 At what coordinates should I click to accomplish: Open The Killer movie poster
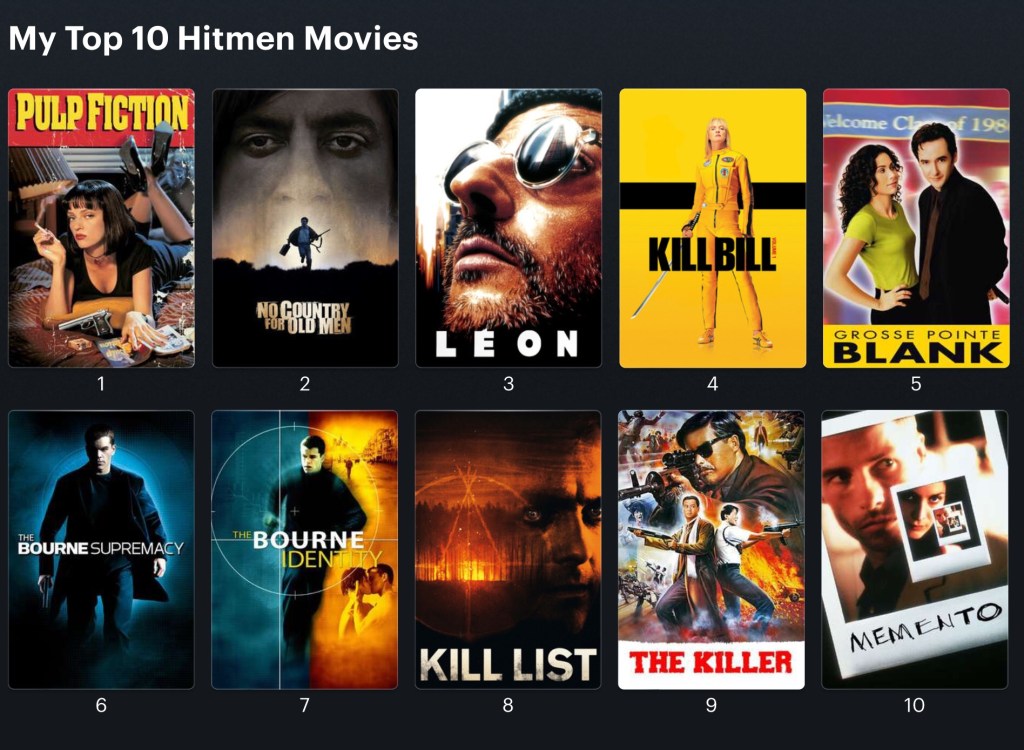(711, 549)
